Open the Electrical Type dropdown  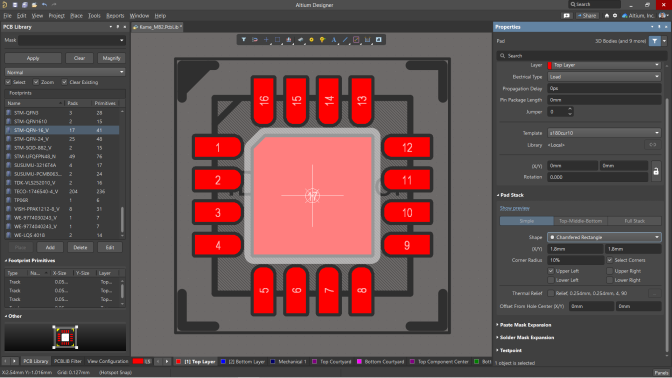604,77
